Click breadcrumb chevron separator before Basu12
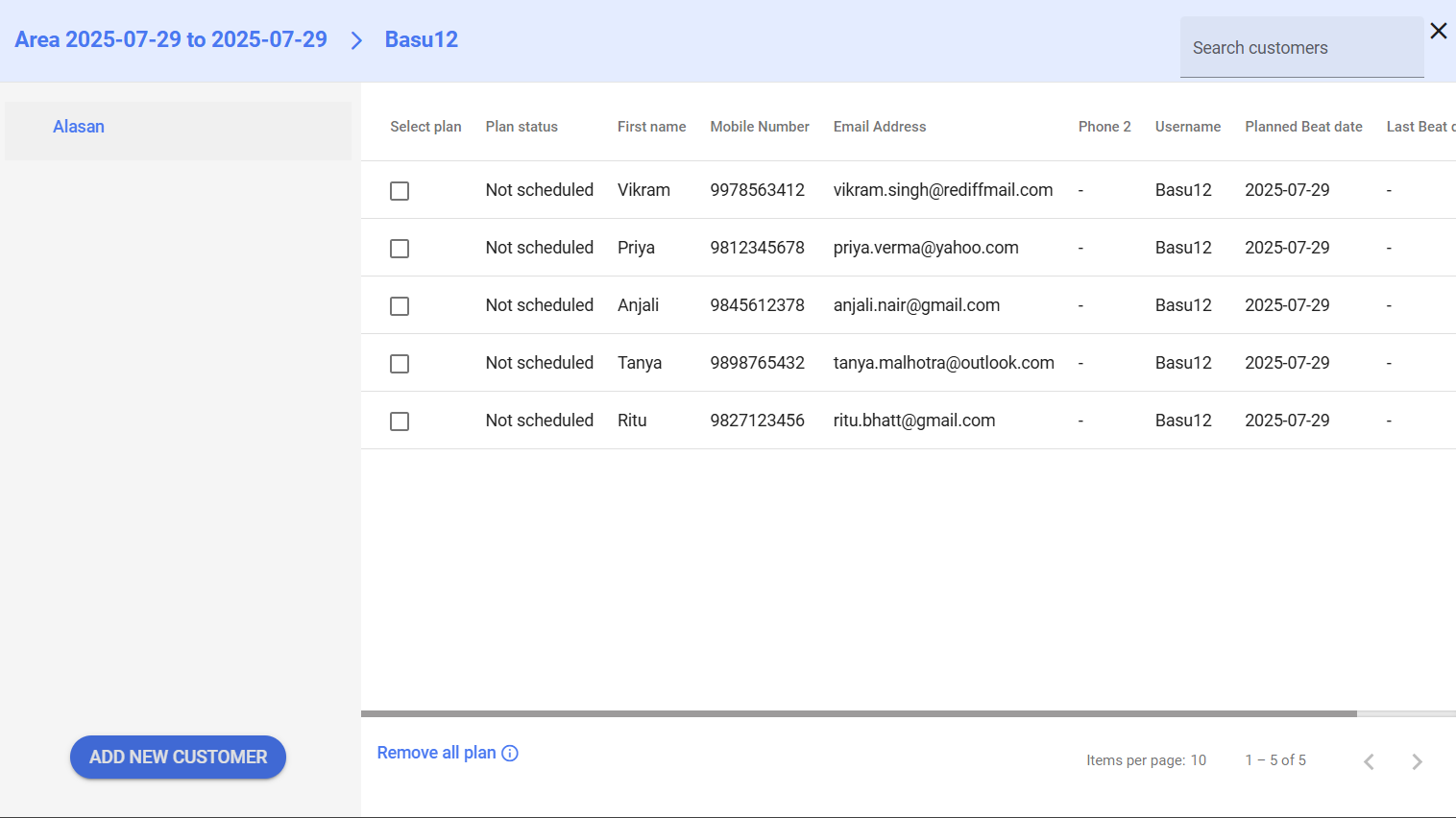Viewport: 1456px width, 818px height. tap(356, 40)
